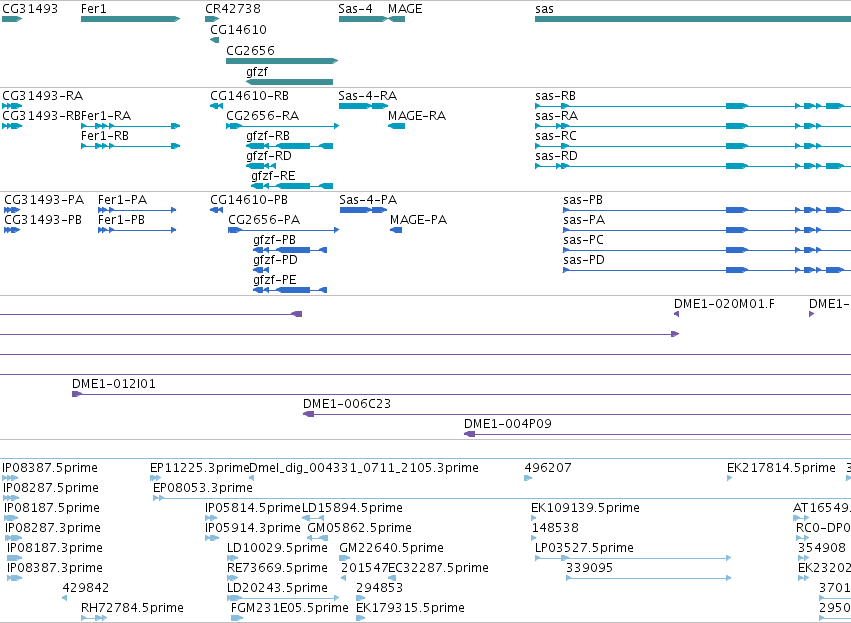The image size is (851, 623).
Task: Click the CG14610-RB transcript label
Action: (x=250, y=96)
